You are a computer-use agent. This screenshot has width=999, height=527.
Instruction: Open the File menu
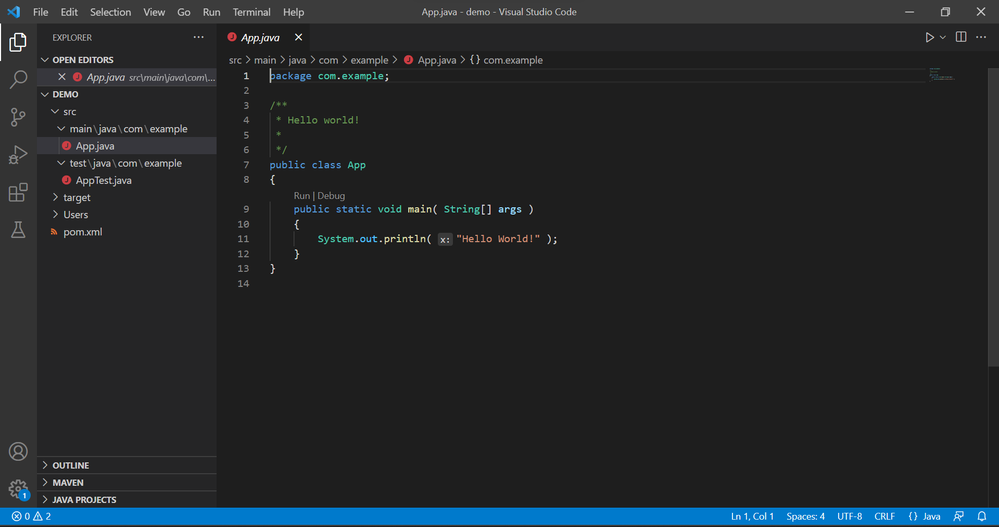(40, 11)
